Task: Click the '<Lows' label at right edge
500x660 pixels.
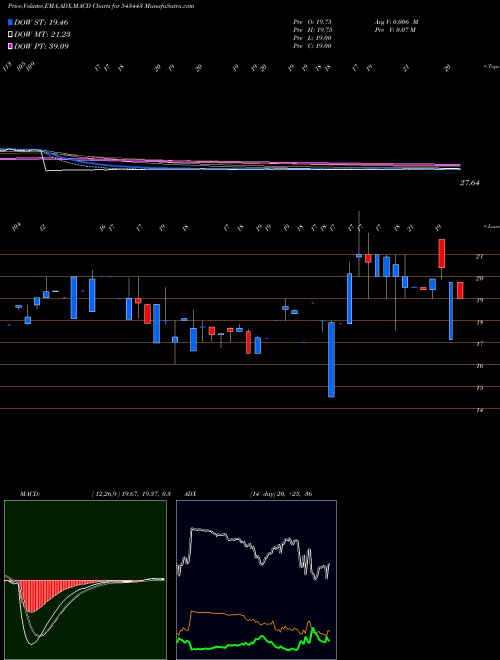Action: (491, 226)
